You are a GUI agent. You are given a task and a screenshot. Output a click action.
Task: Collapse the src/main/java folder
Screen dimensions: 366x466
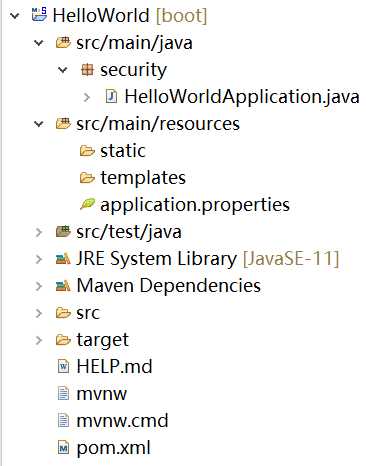(39, 43)
